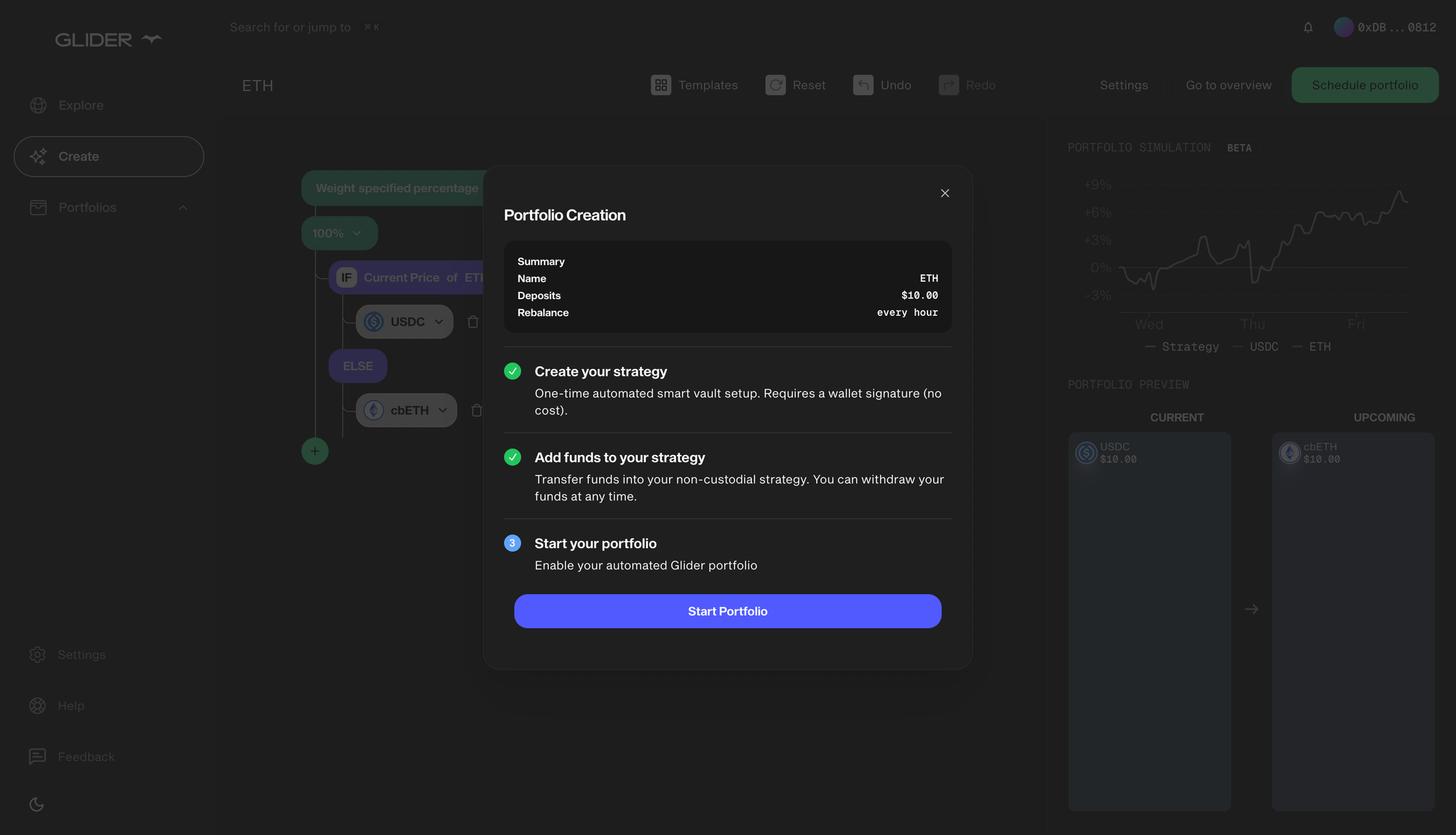Click the Reset strategy icon
1456x835 pixels.
pyautogui.click(x=775, y=85)
